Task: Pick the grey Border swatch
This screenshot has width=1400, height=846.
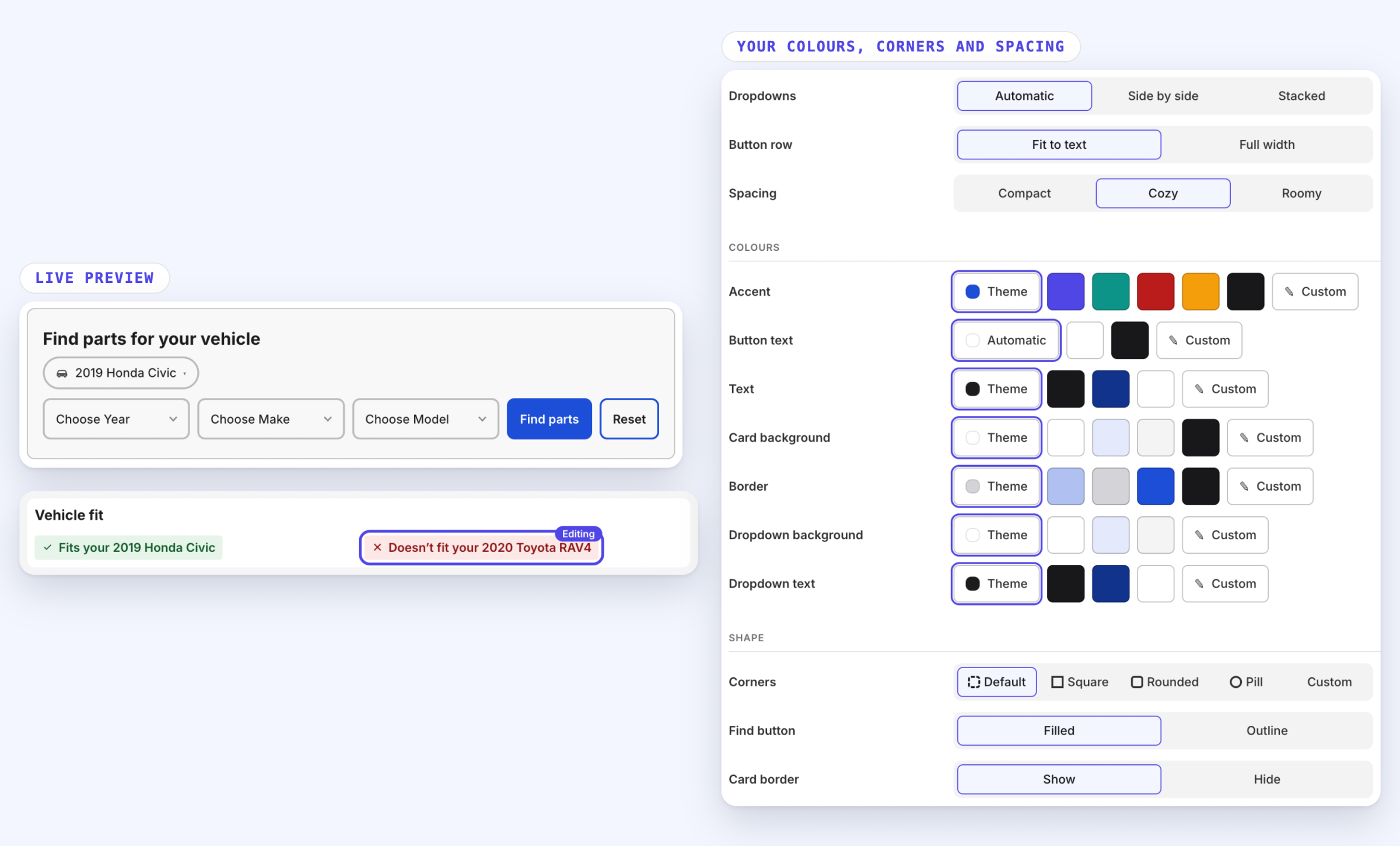Action: 1111,487
